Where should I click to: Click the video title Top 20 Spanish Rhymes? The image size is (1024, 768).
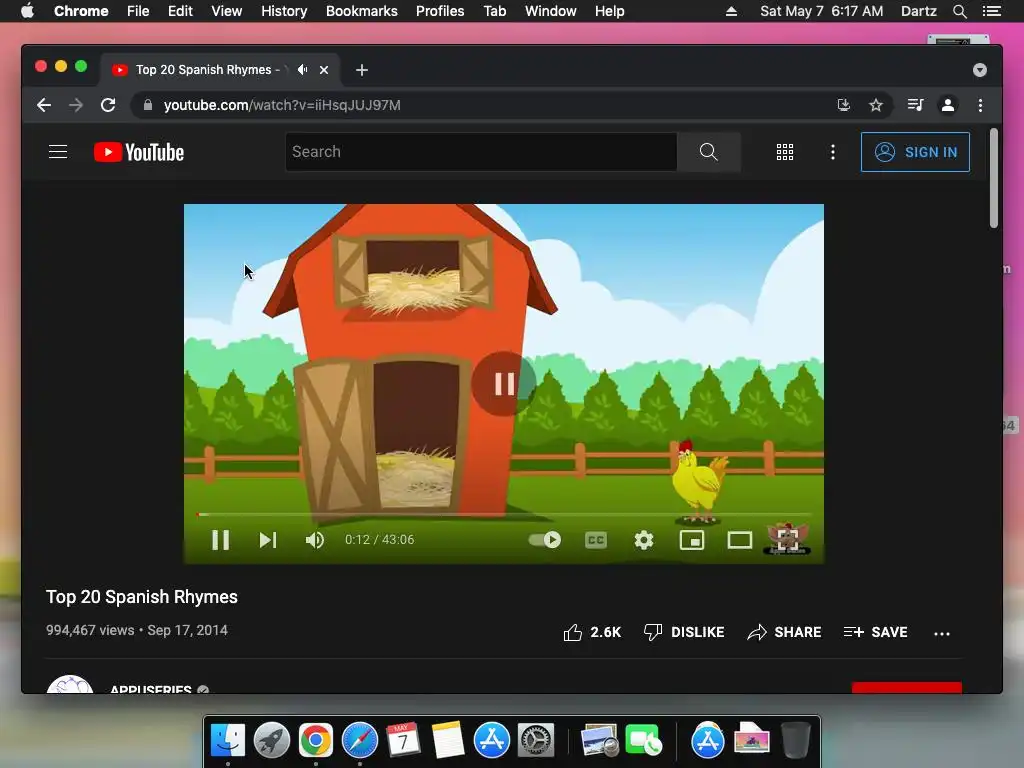coord(142,597)
